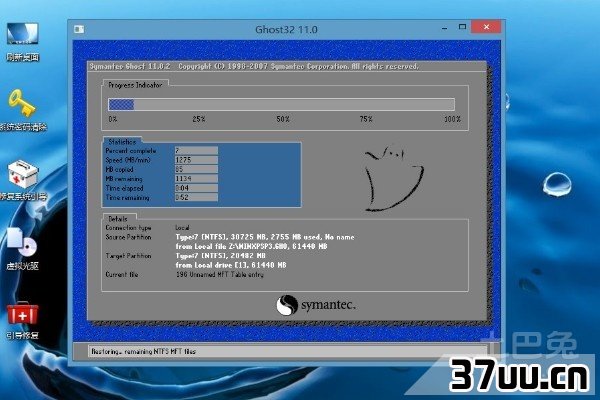
Task: Click the 25% progress mark label
Action: (199, 119)
